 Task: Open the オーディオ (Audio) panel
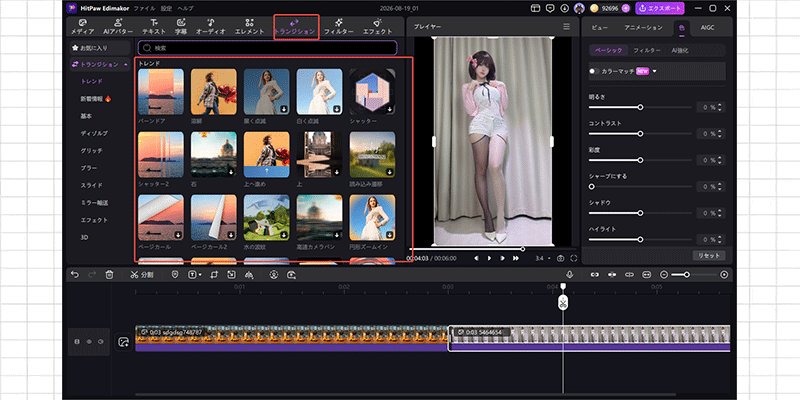[x=211, y=27]
